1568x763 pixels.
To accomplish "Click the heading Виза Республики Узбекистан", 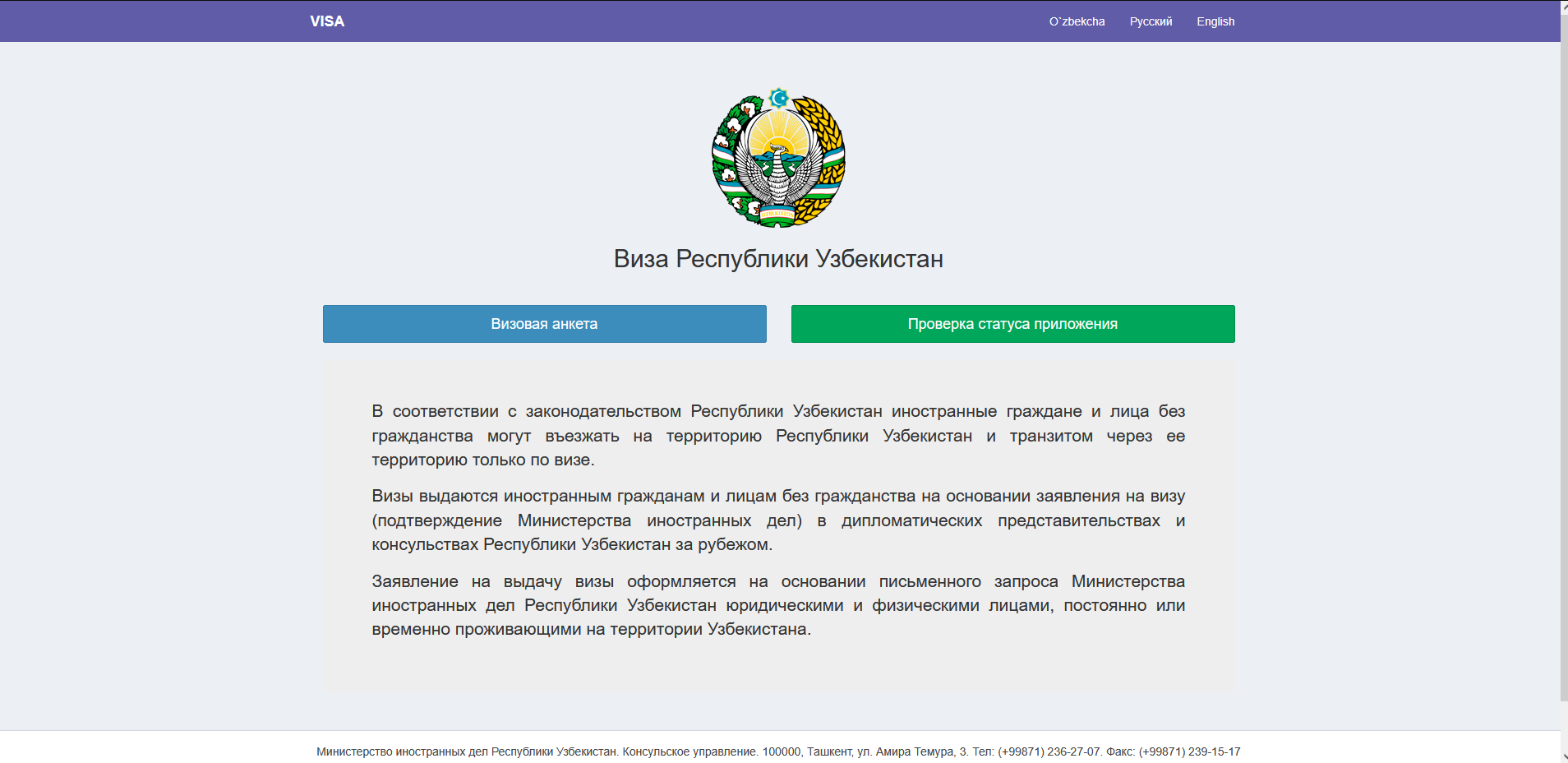I will coord(778,259).
